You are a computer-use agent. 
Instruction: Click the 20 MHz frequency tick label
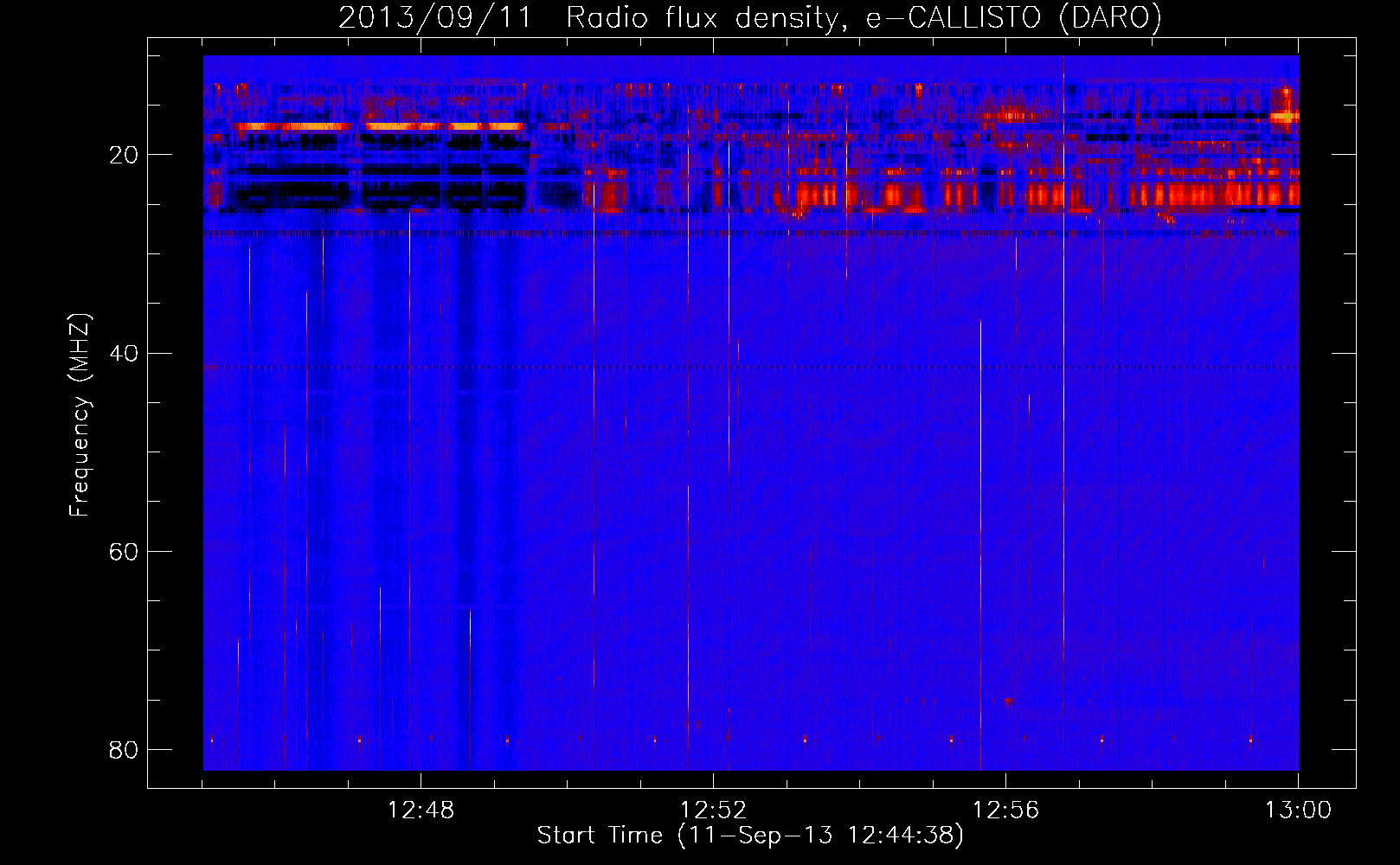click(x=124, y=155)
